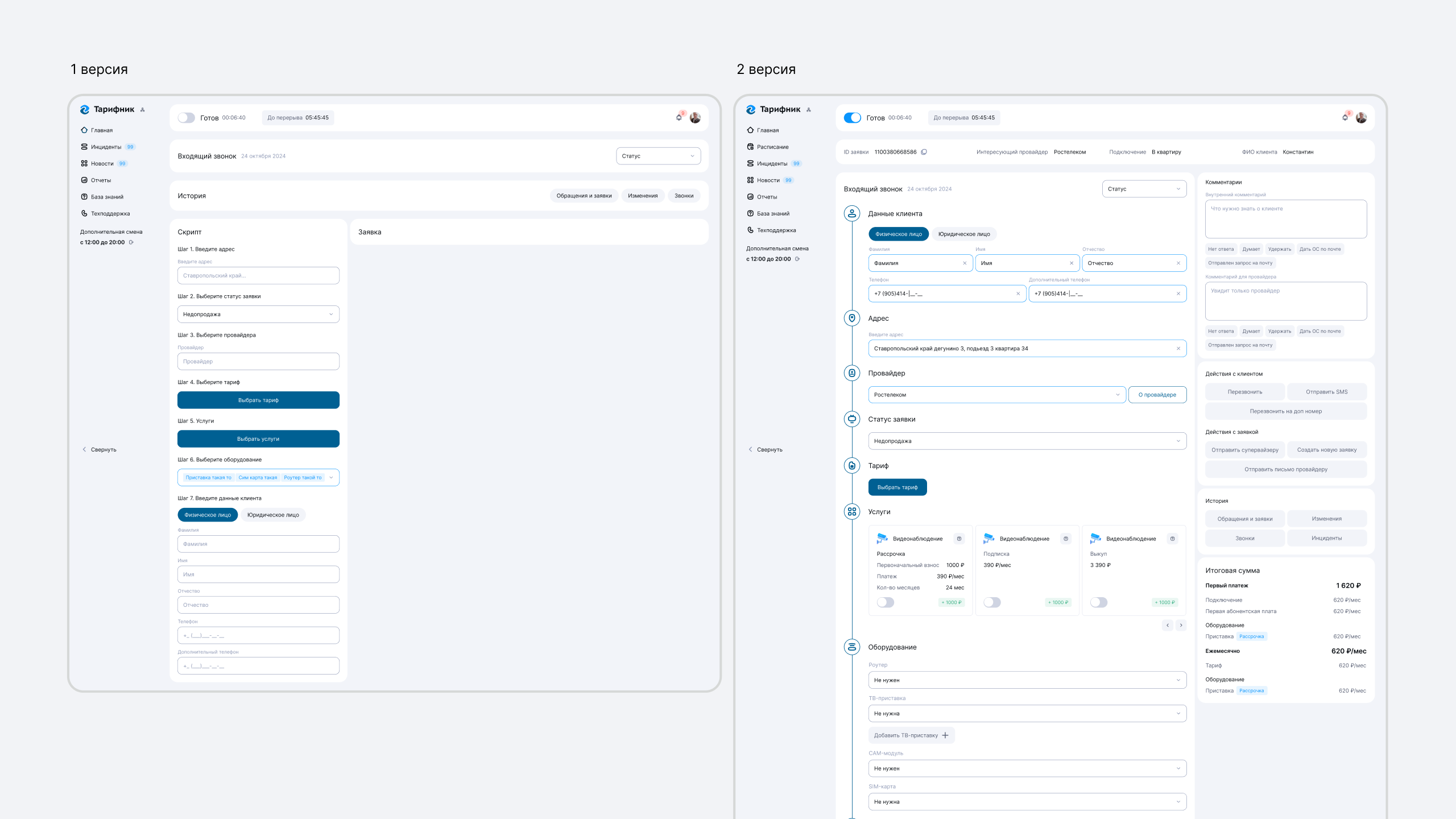The image size is (1456, 819).
Task: Open the Ростелеком provider dropdown
Action: (x=996, y=395)
